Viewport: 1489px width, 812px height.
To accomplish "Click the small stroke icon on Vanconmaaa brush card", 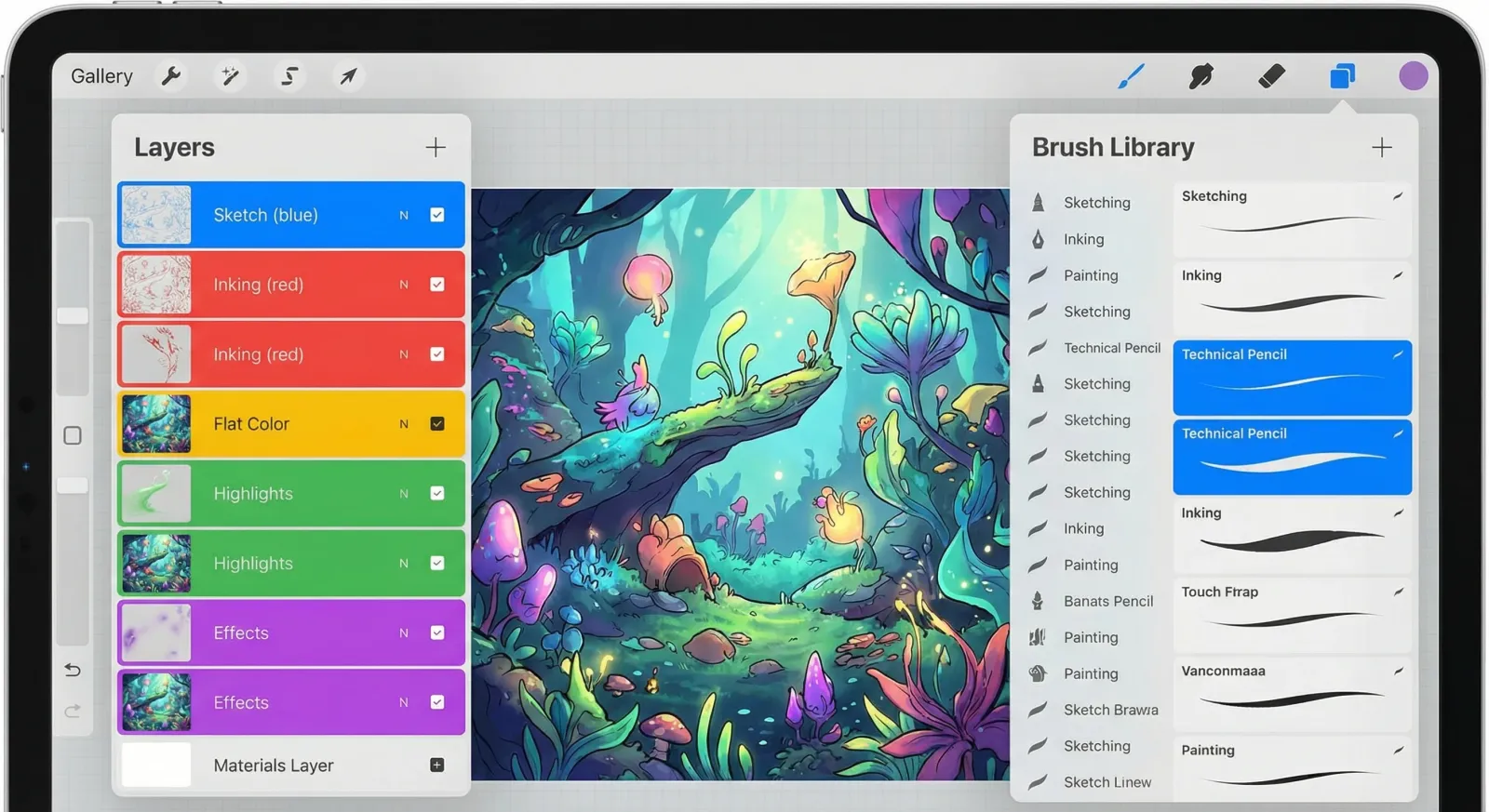I will [x=1398, y=671].
